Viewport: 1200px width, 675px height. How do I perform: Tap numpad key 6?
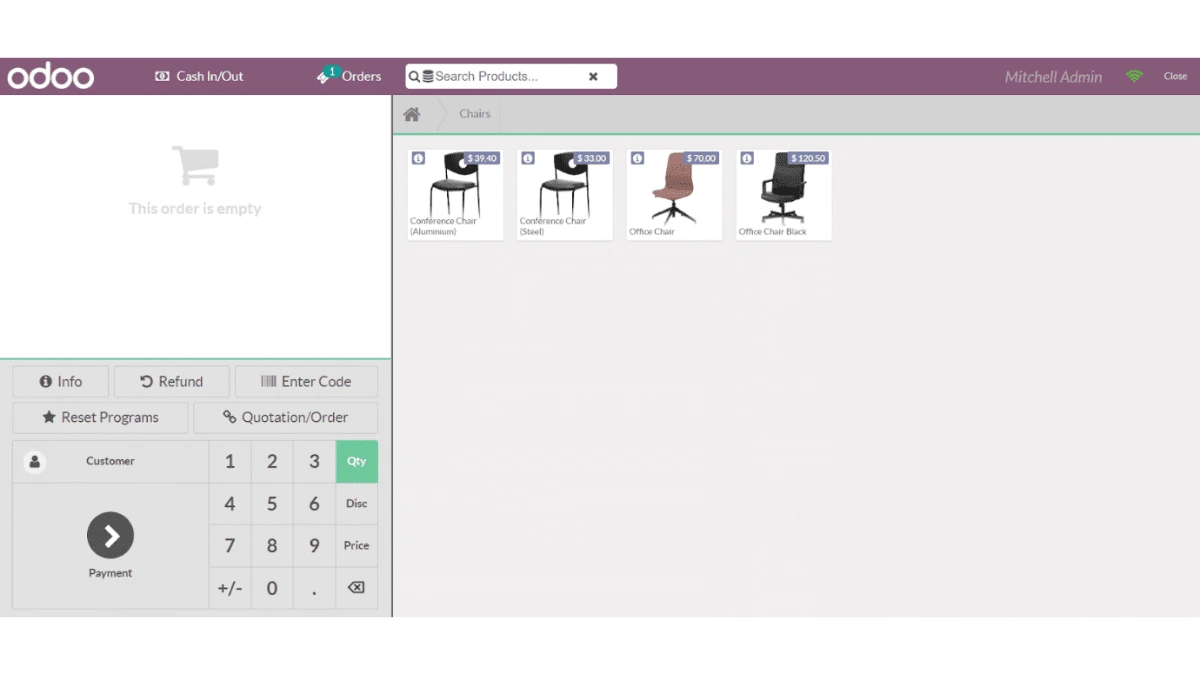coord(314,504)
